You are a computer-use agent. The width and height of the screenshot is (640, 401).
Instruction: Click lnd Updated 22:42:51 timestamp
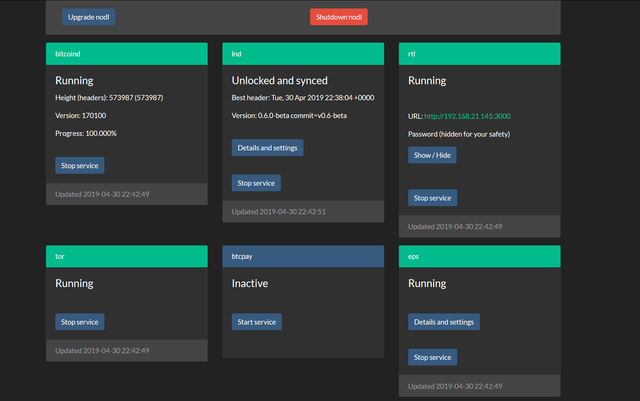[278, 212]
